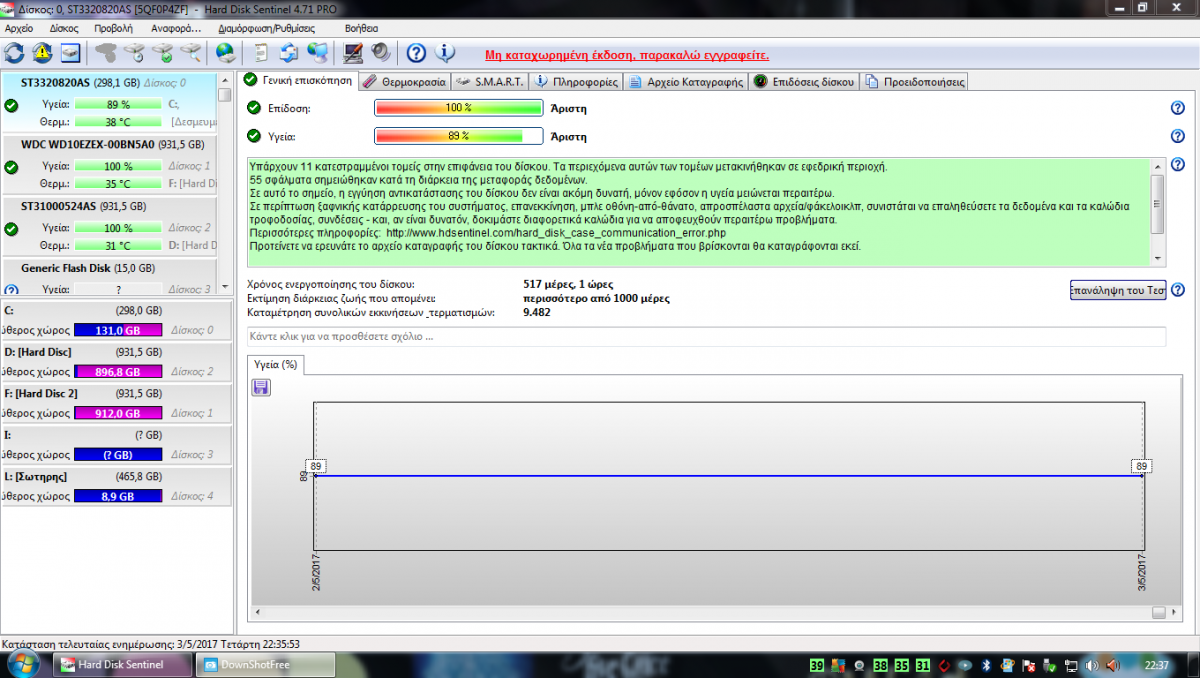Switch to the S.M.A.R.T. tab

coord(490,82)
